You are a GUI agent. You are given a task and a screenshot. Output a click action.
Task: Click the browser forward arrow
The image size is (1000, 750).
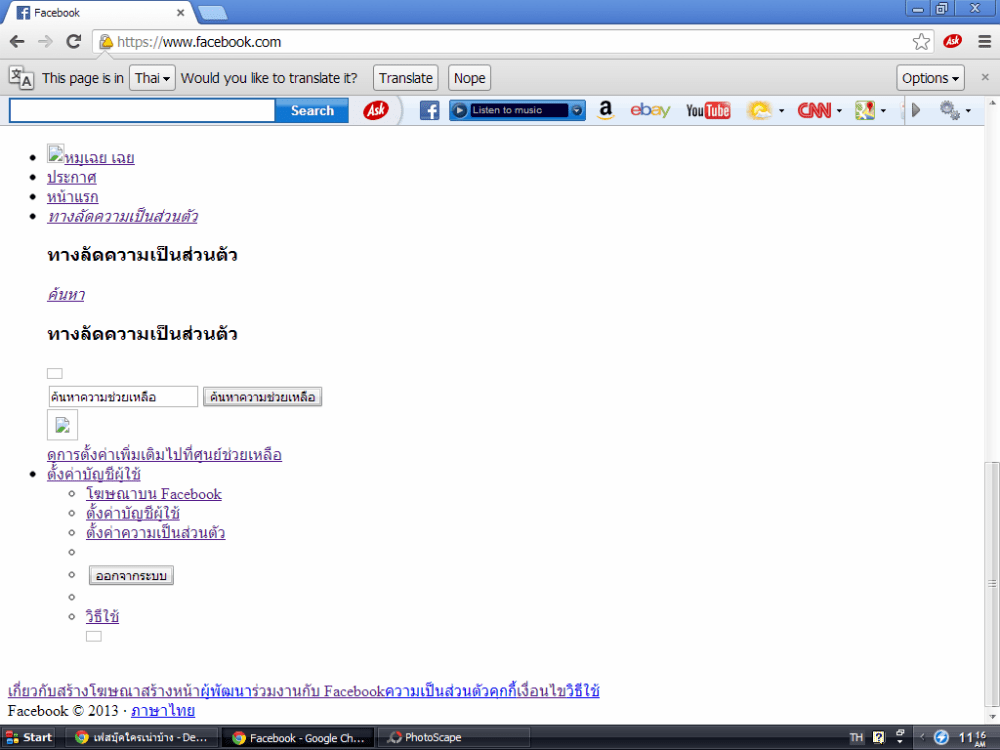(x=45, y=42)
